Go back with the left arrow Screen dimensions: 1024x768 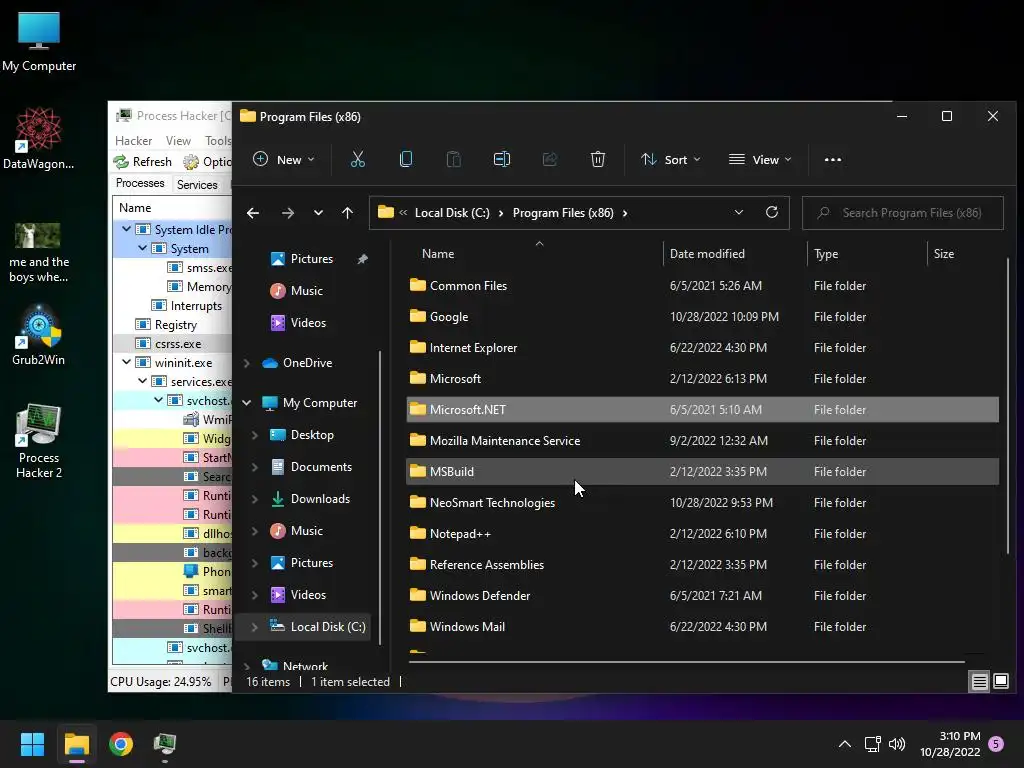coord(253,213)
